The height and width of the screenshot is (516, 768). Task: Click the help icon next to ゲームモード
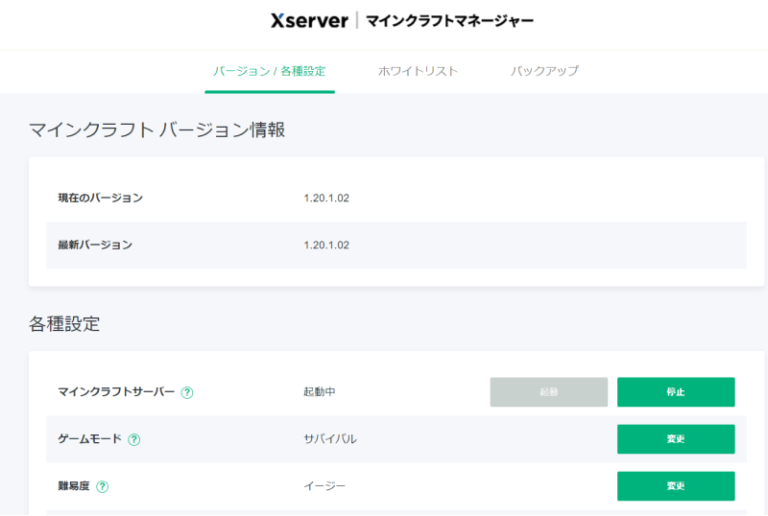pyautogui.click(x=134, y=439)
